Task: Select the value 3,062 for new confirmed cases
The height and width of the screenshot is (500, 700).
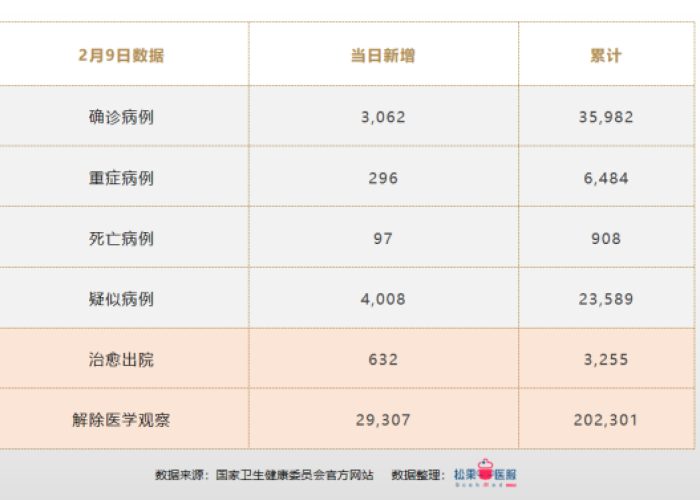Action: 383,117
